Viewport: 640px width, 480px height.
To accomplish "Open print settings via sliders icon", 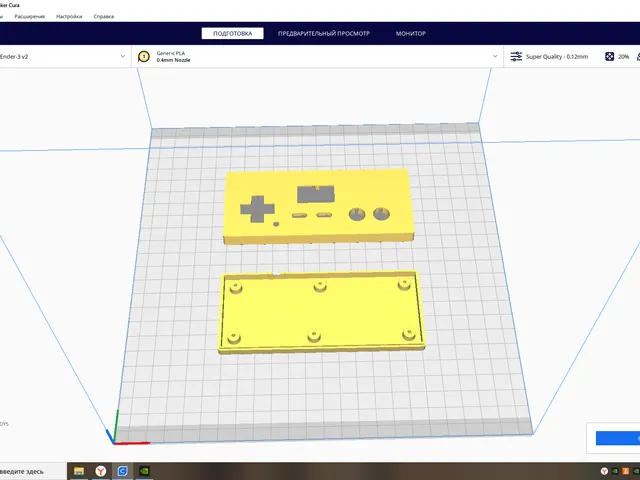I will pos(516,56).
